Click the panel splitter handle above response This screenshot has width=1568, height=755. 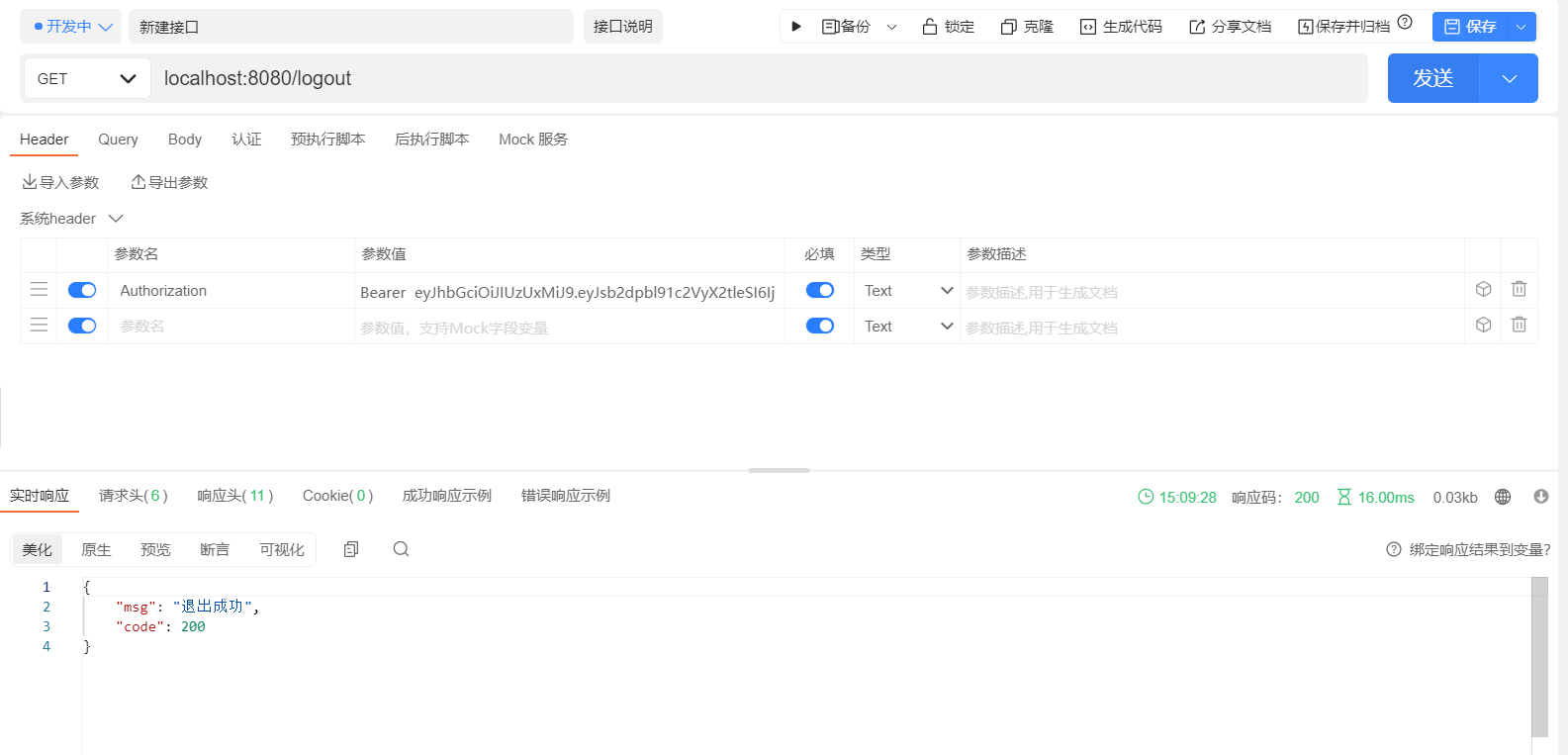780,470
